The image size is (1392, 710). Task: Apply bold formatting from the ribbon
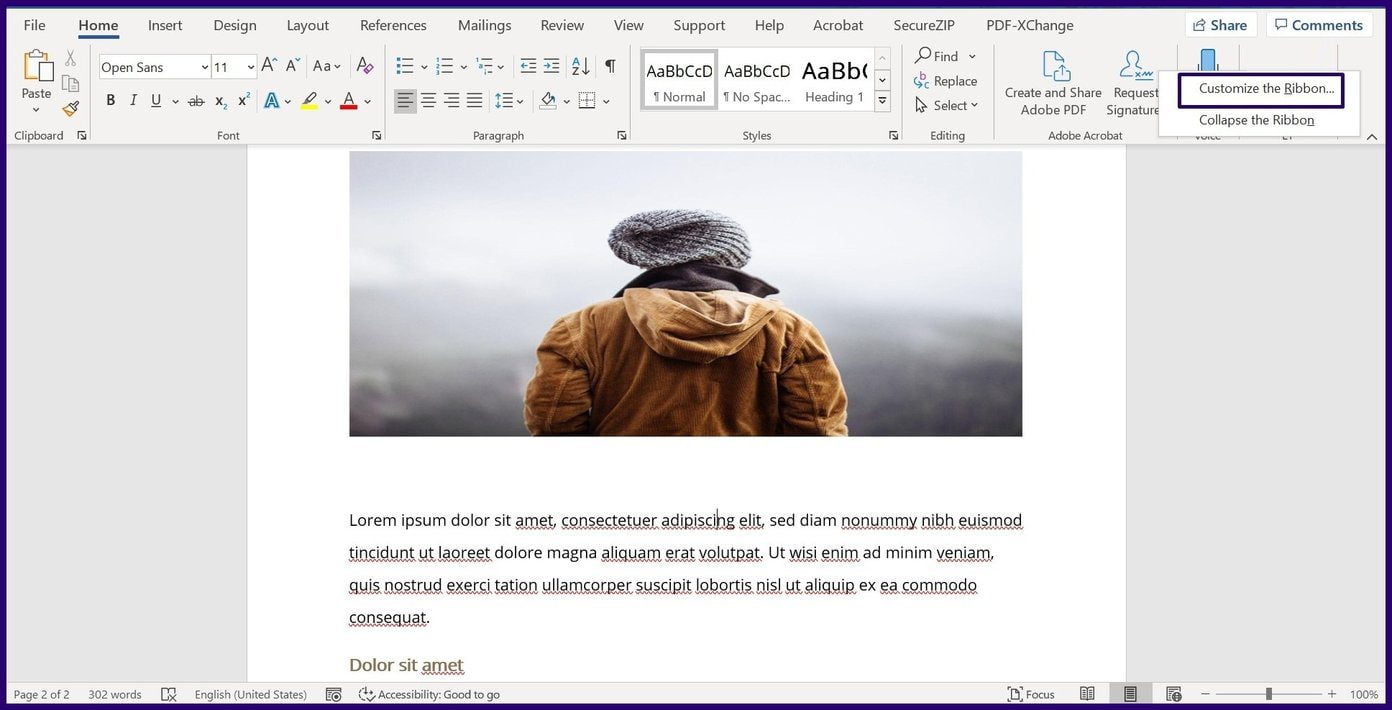[110, 100]
